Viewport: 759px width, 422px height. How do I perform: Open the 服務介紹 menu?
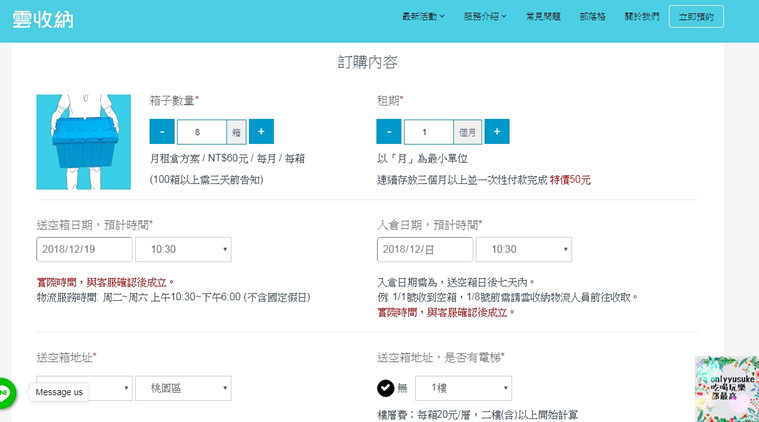pos(485,16)
